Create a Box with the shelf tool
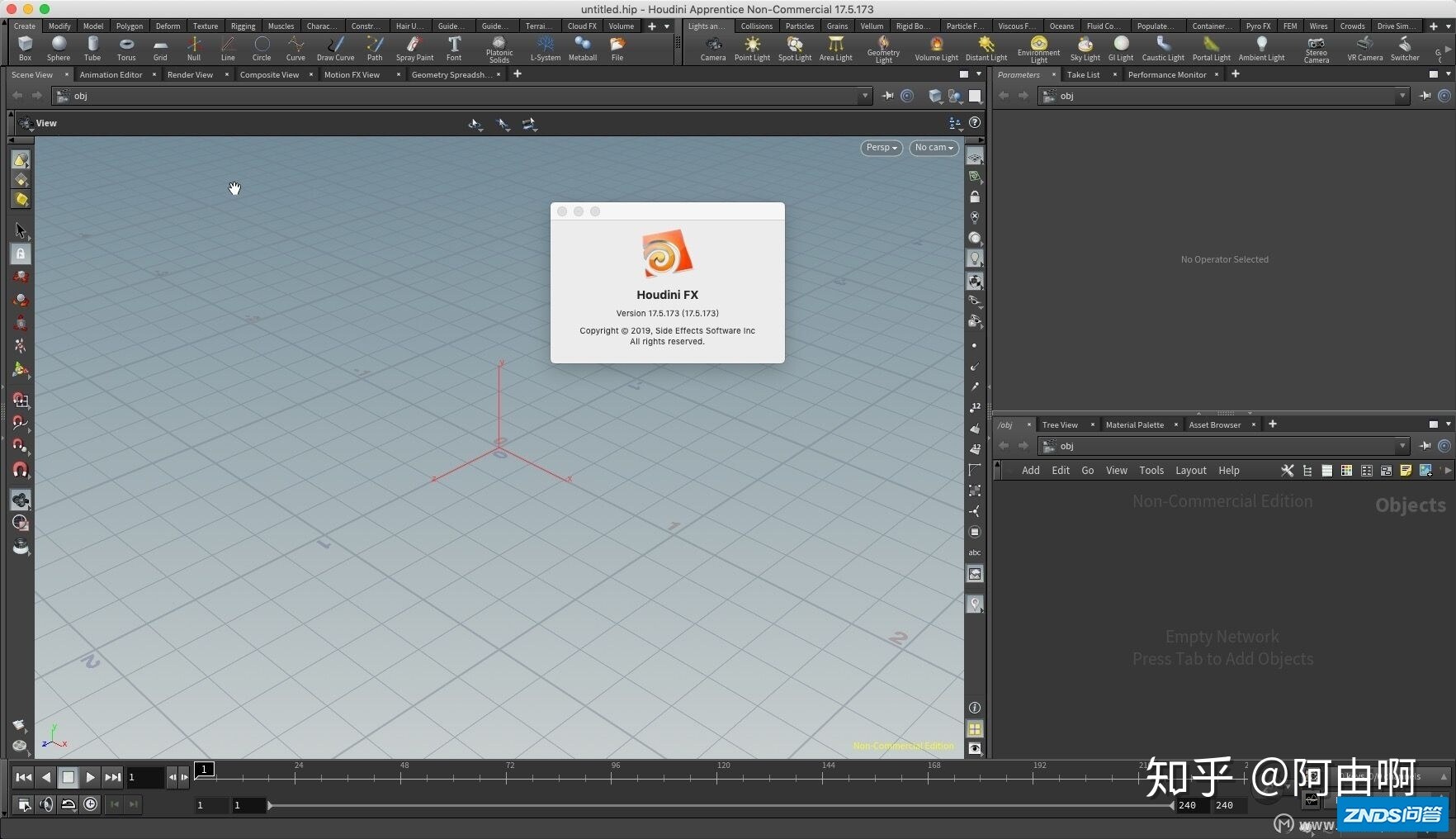Image resolution: width=1456 pixels, height=839 pixels. [25, 48]
